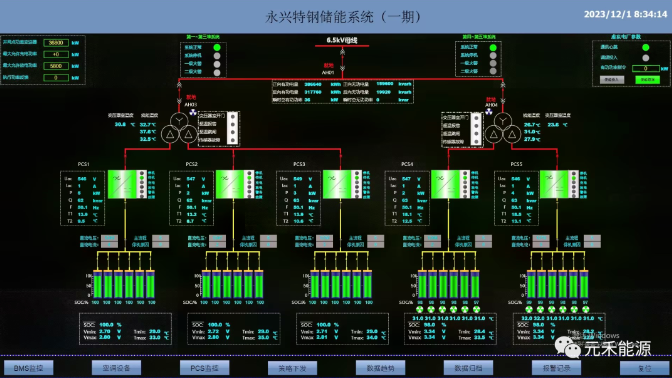The width and height of the screenshot is (672, 378).
Task: Click the 36800 kW input field
Action: (56, 42)
